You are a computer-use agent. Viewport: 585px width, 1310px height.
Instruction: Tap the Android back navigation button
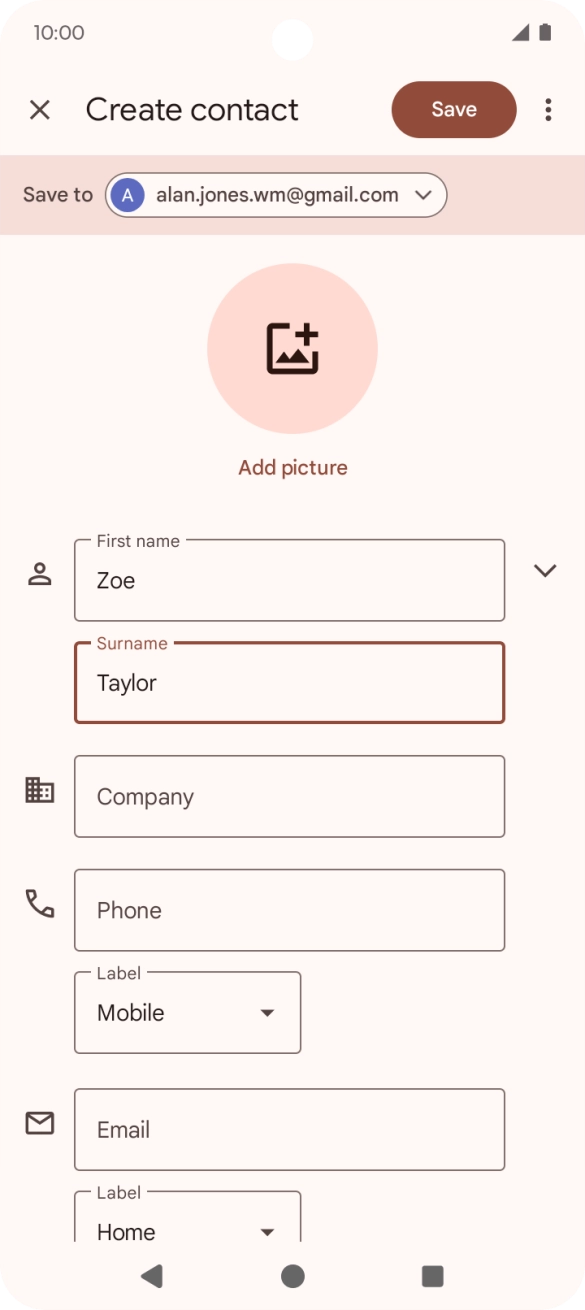point(152,1275)
